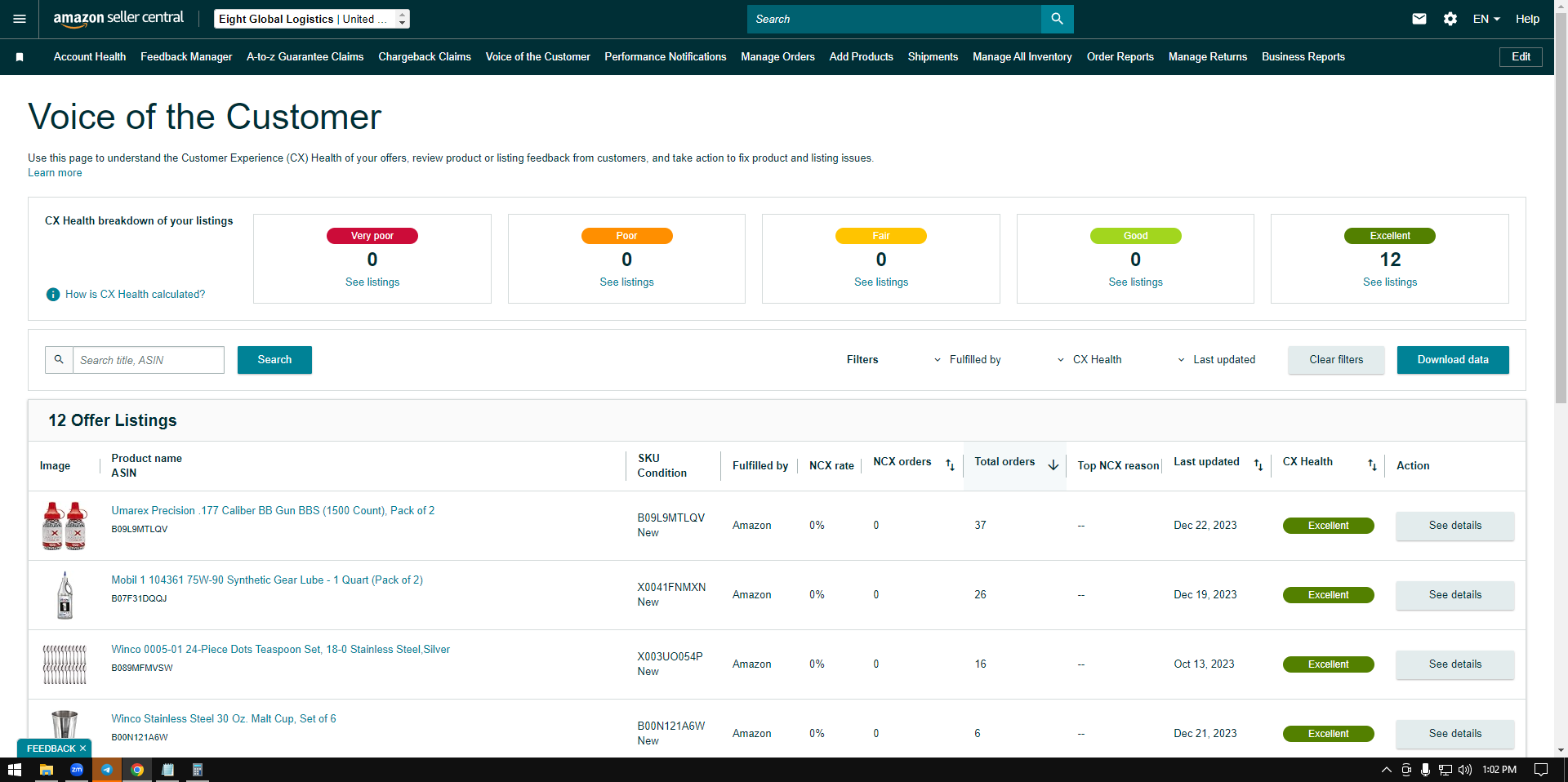Focus the top Search input field

(894, 19)
